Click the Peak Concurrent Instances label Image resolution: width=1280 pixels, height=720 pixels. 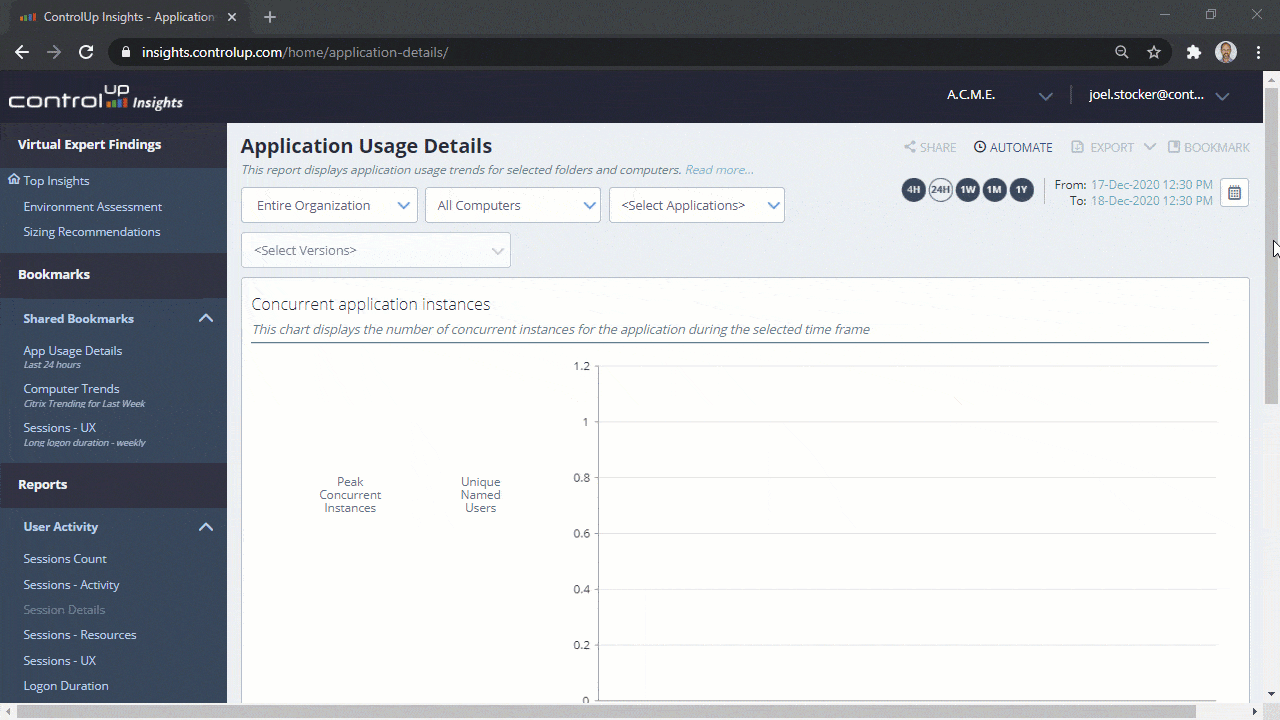click(x=350, y=495)
